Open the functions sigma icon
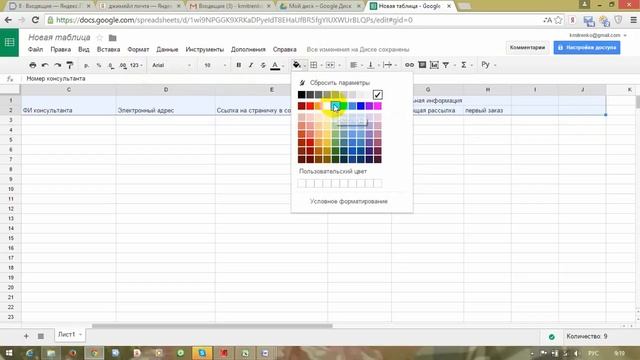This screenshot has width=640, height=360. coord(464,65)
